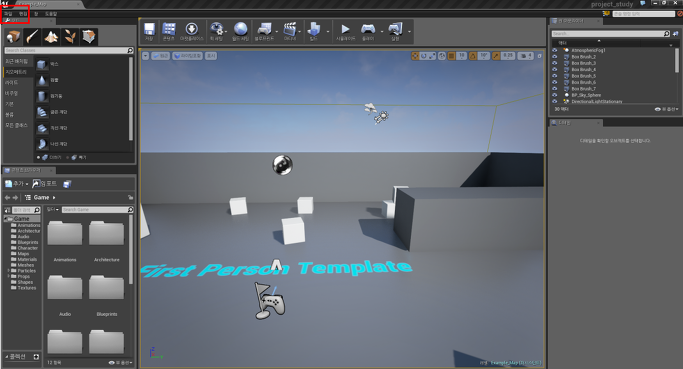Open Launch options dropdown arrow
The width and height of the screenshot is (683, 369).
[x=409, y=31]
